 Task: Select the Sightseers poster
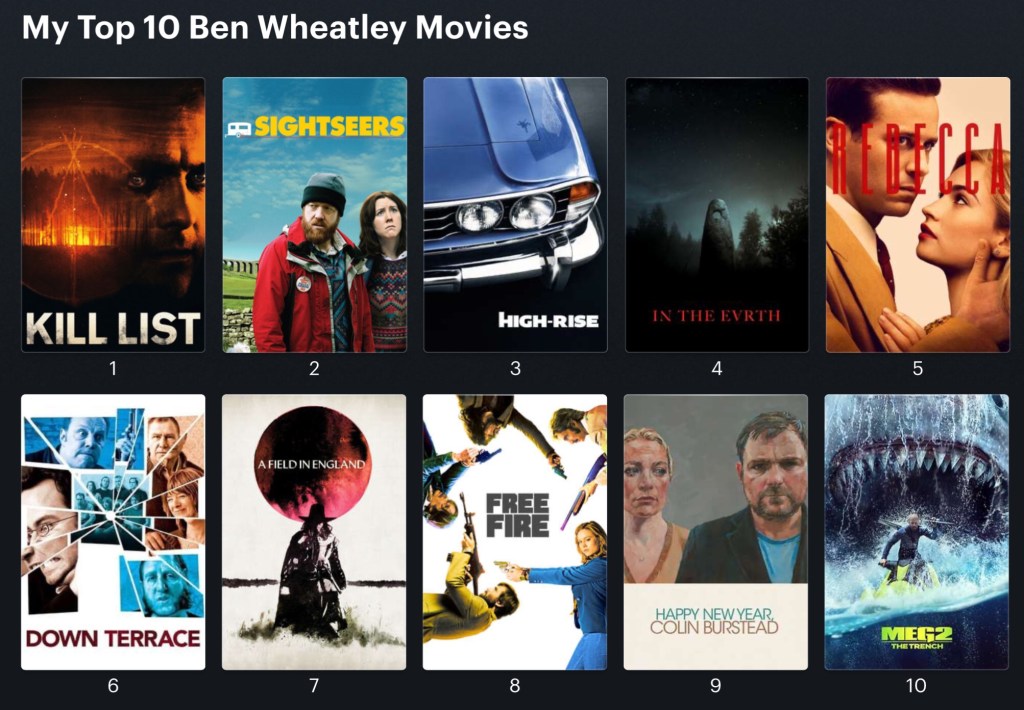click(314, 215)
